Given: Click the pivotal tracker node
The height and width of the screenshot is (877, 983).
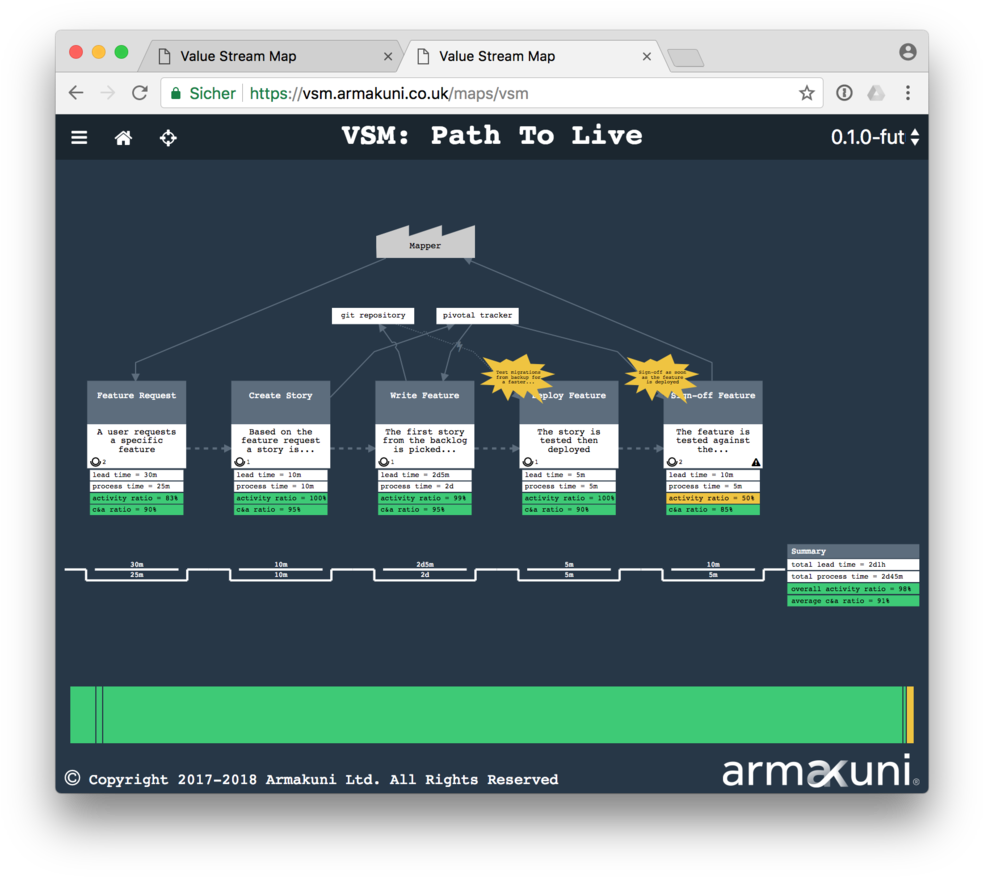Looking at the screenshot, I should coord(476,315).
